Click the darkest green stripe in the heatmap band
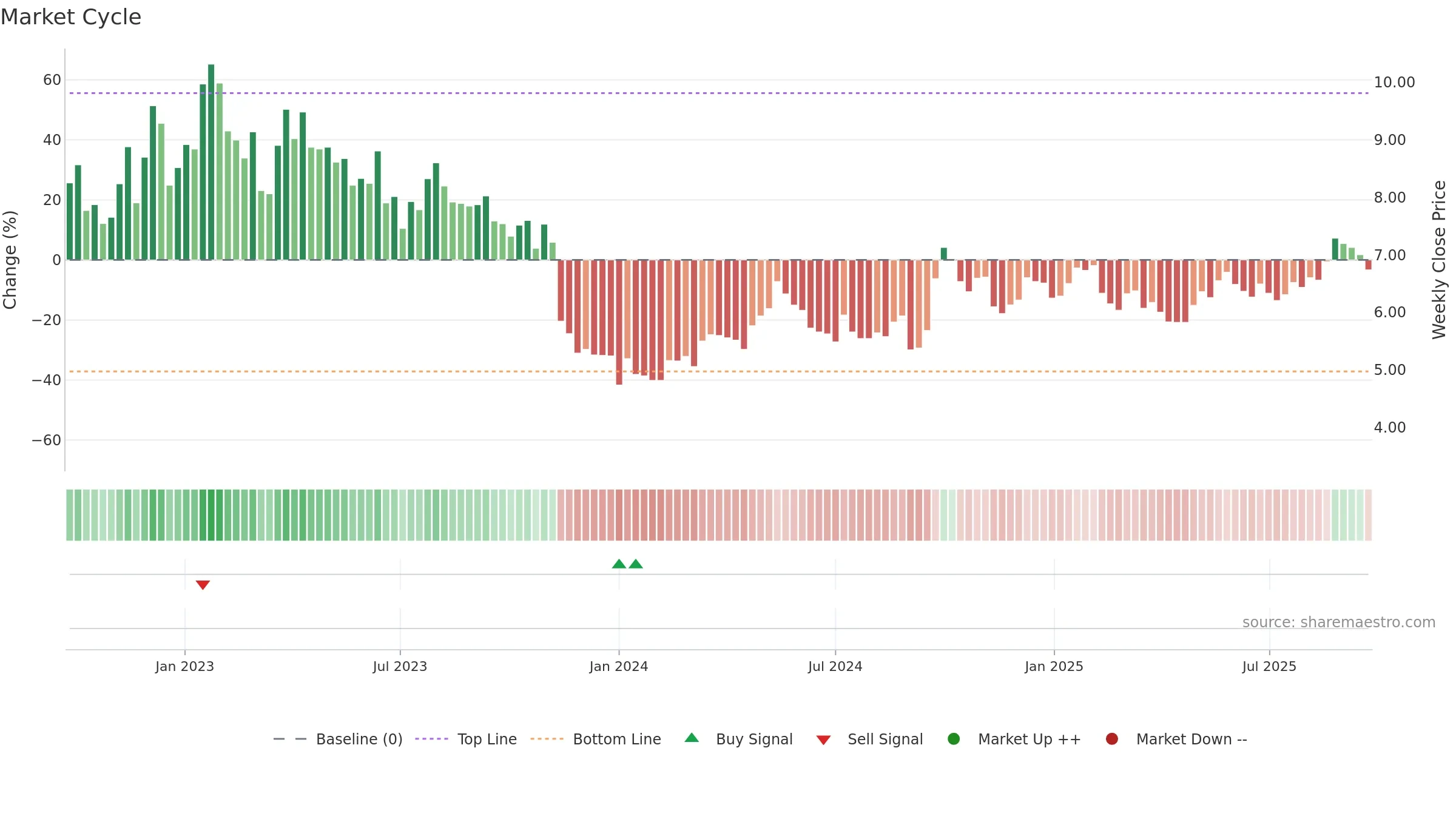1456x819 pixels. tap(211, 515)
